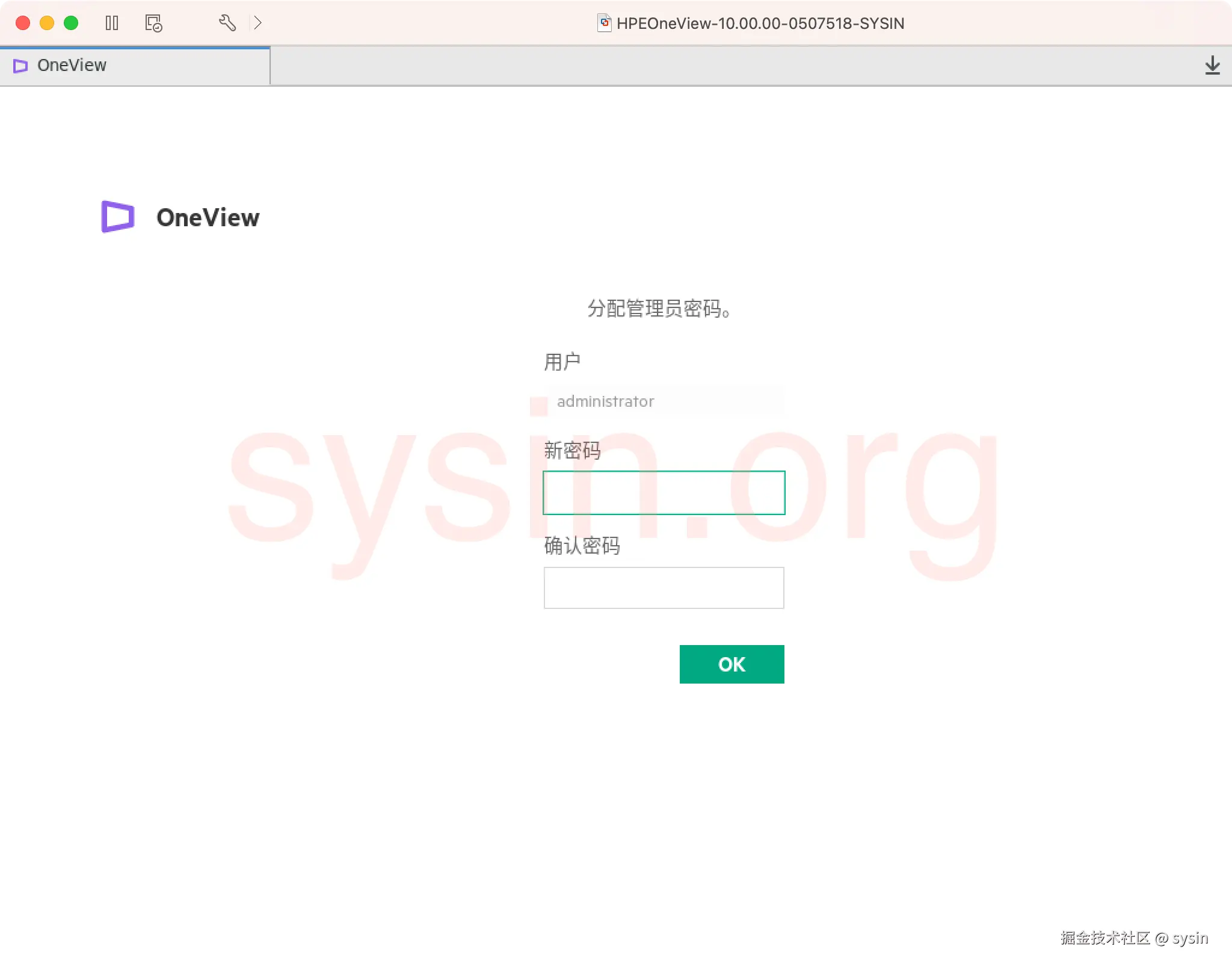Click the download arrow at the tab bar's right
This screenshot has width=1232, height=970.
1213,66
